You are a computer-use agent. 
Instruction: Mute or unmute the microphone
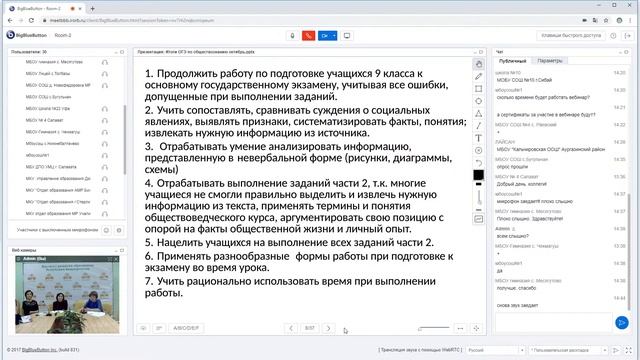(x=292, y=36)
